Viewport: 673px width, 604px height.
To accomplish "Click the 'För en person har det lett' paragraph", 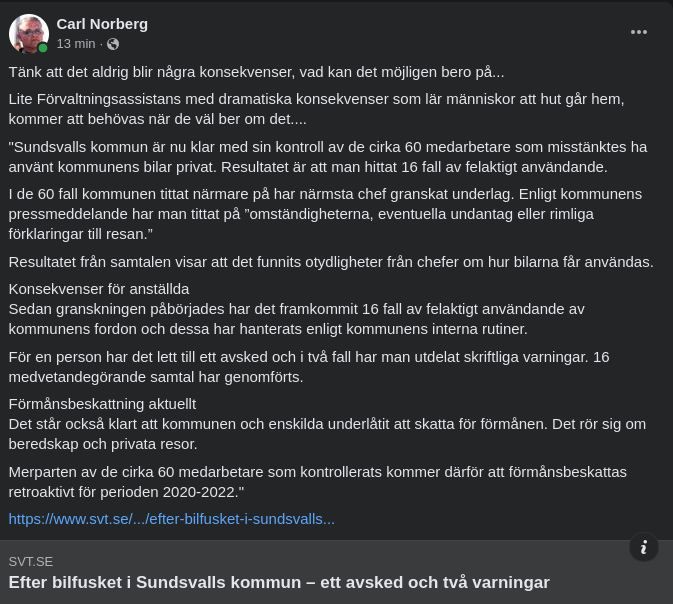I will [x=309, y=366].
